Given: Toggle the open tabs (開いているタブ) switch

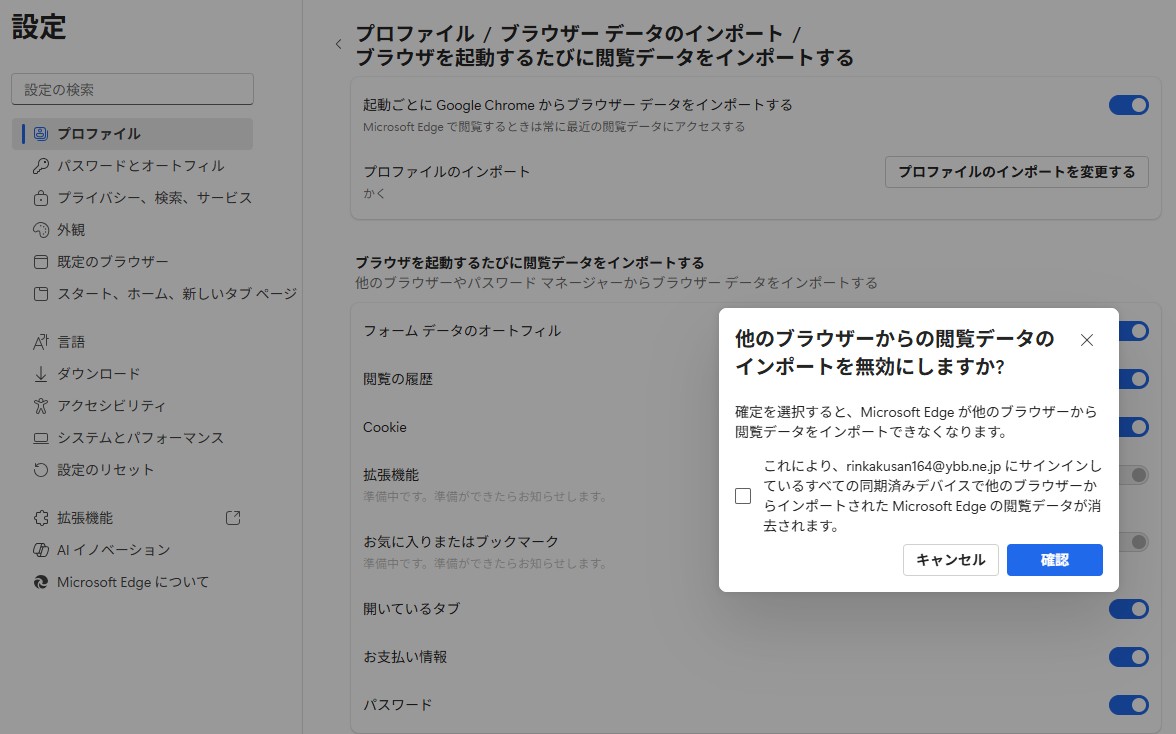Looking at the screenshot, I should [1128, 609].
